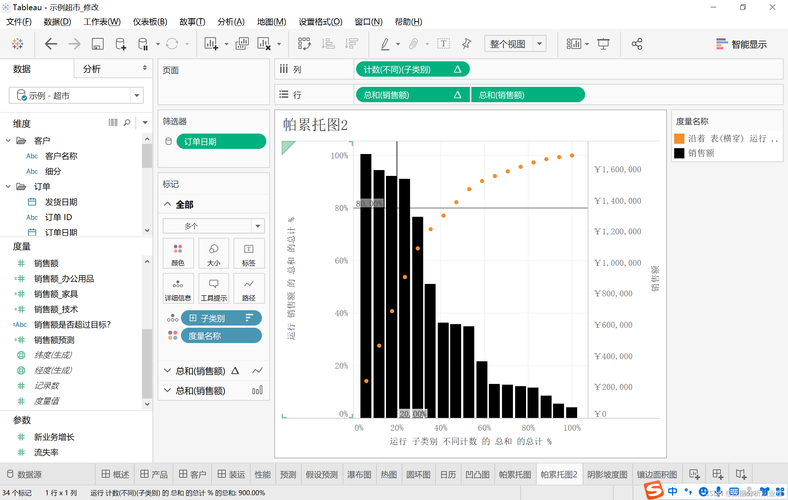The width and height of the screenshot is (788, 500).
Task: Select the 销售额 measure field
Action: [46, 263]
